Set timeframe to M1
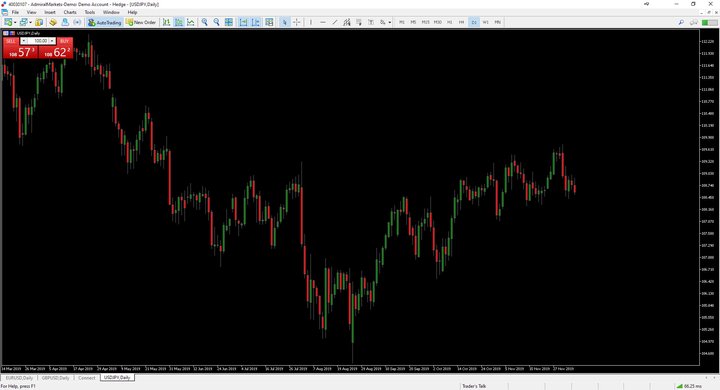Viewport: 720px width, 390px height. [402, 22]
